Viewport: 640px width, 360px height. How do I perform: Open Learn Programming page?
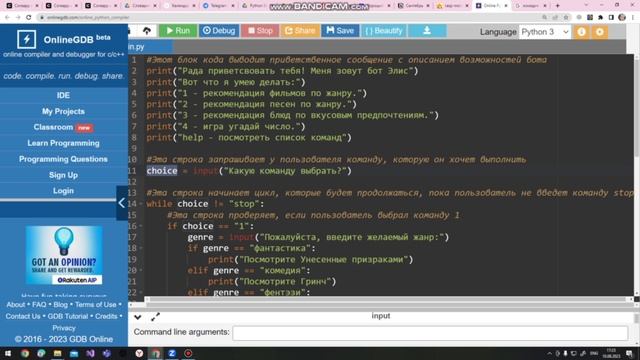[63, 143]
